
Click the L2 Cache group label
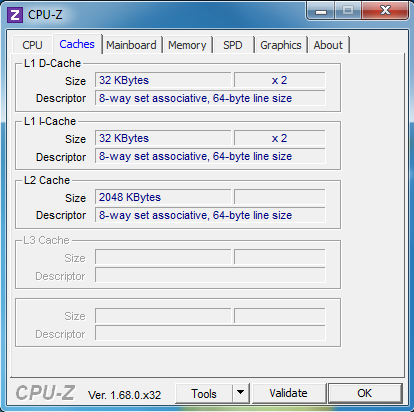(x=47, y=180)
